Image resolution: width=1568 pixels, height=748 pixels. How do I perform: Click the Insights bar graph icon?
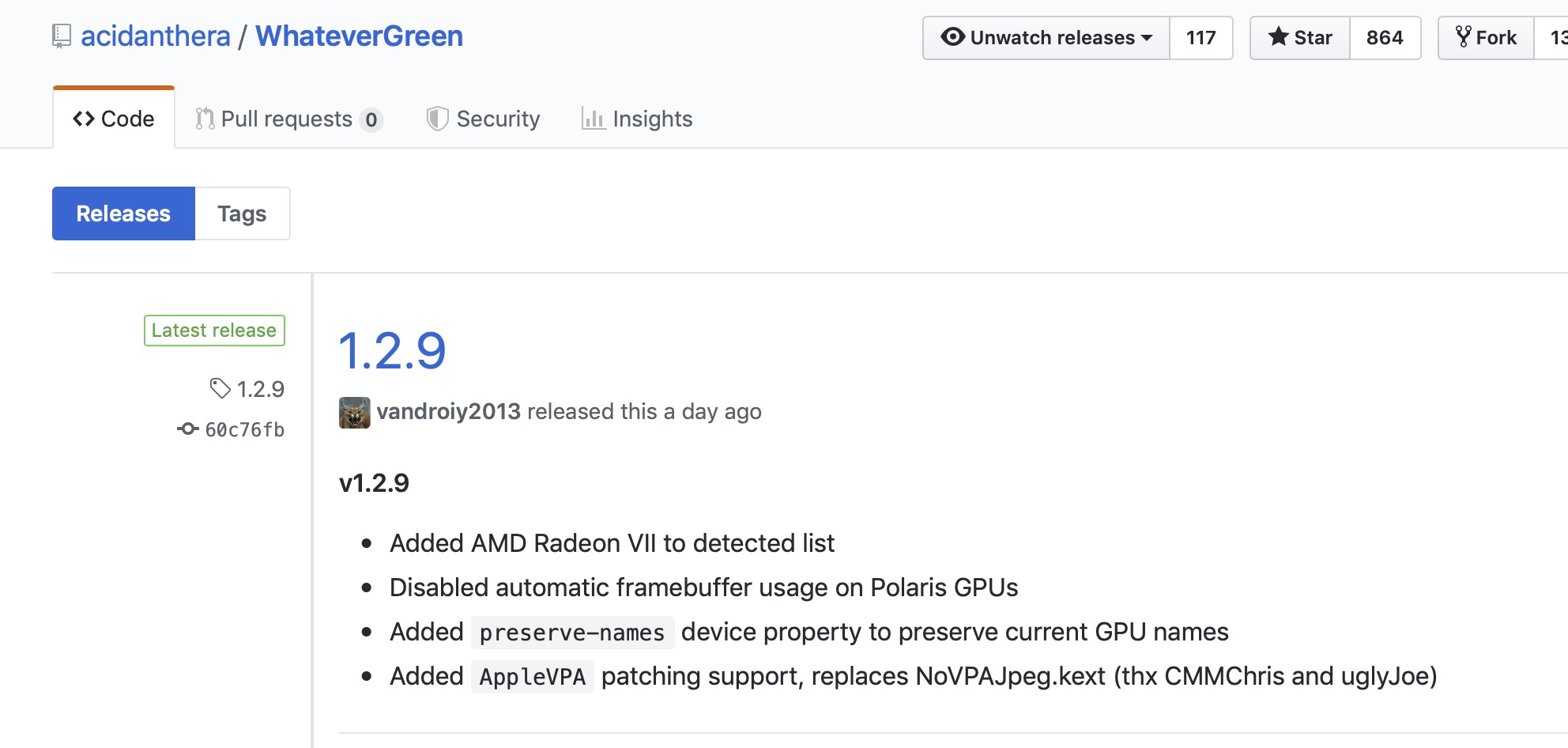pos(593,119)
